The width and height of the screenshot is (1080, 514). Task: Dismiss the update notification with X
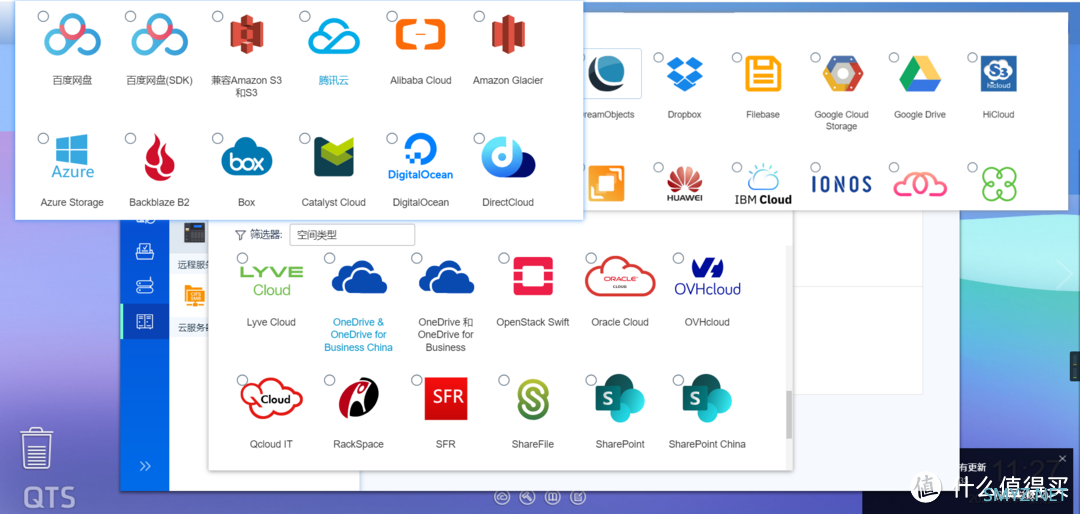pyautogui.click(x=1062, y=458)
